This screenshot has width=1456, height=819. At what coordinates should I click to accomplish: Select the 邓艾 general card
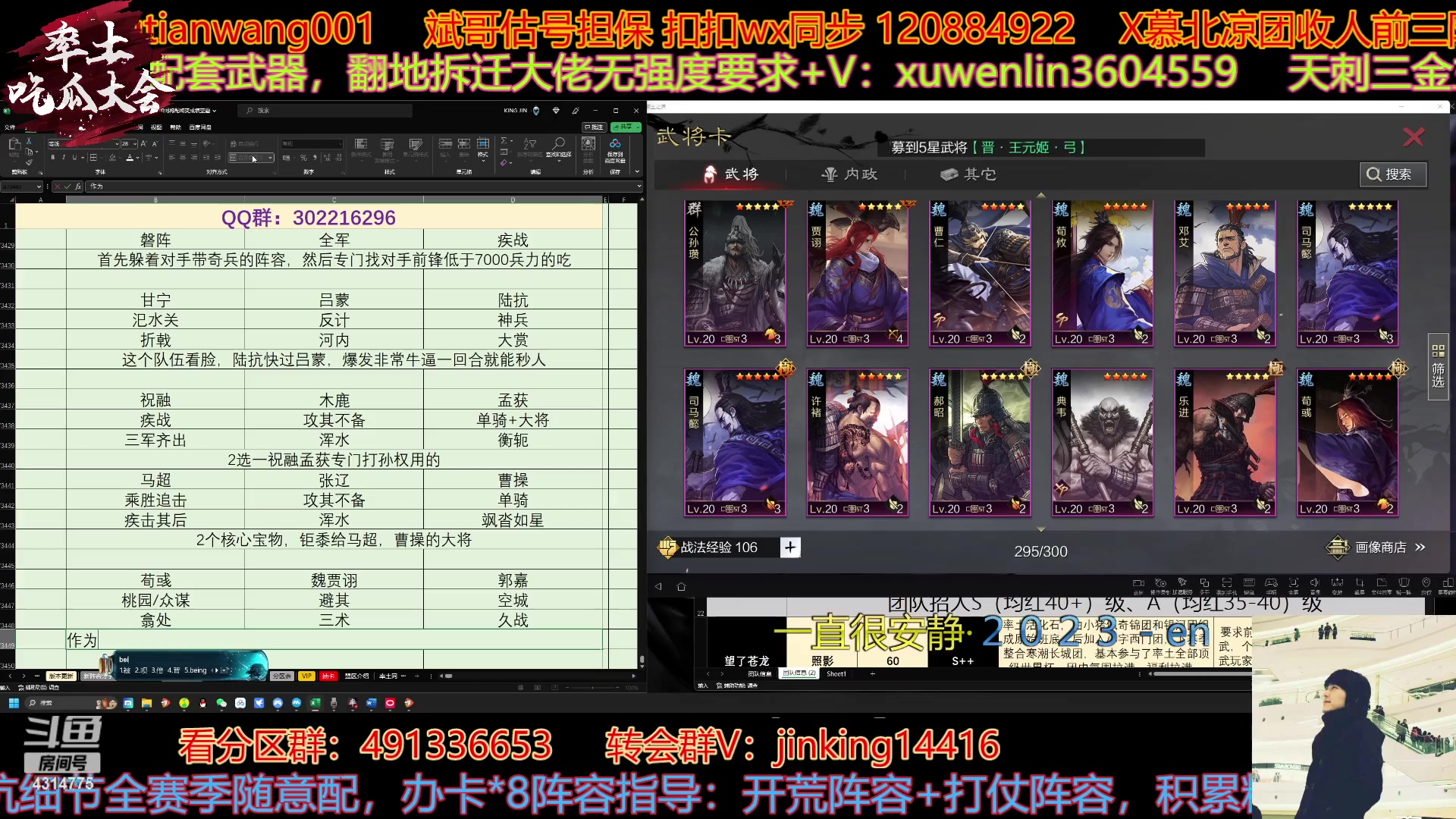point(1225,274)
